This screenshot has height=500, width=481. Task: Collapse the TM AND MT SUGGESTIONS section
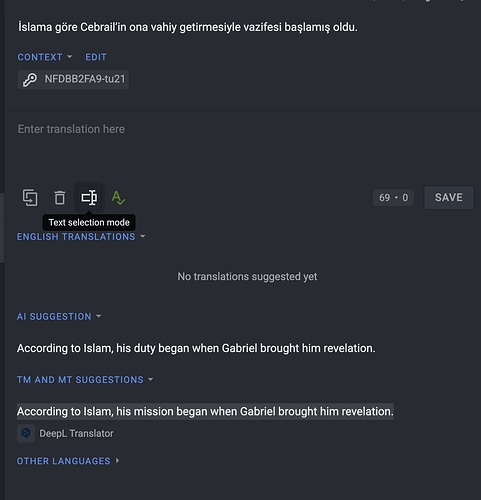click(x=85, y=380)
